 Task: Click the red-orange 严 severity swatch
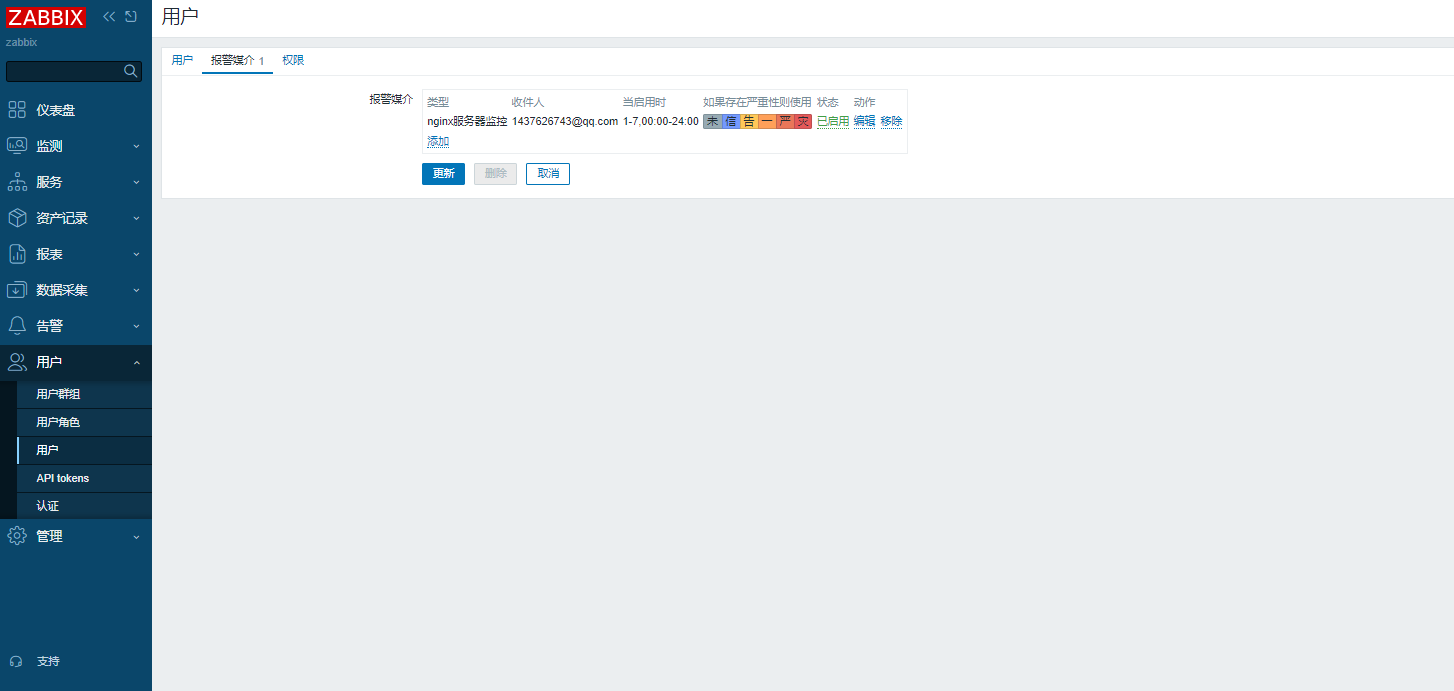[x=784, y=121]
